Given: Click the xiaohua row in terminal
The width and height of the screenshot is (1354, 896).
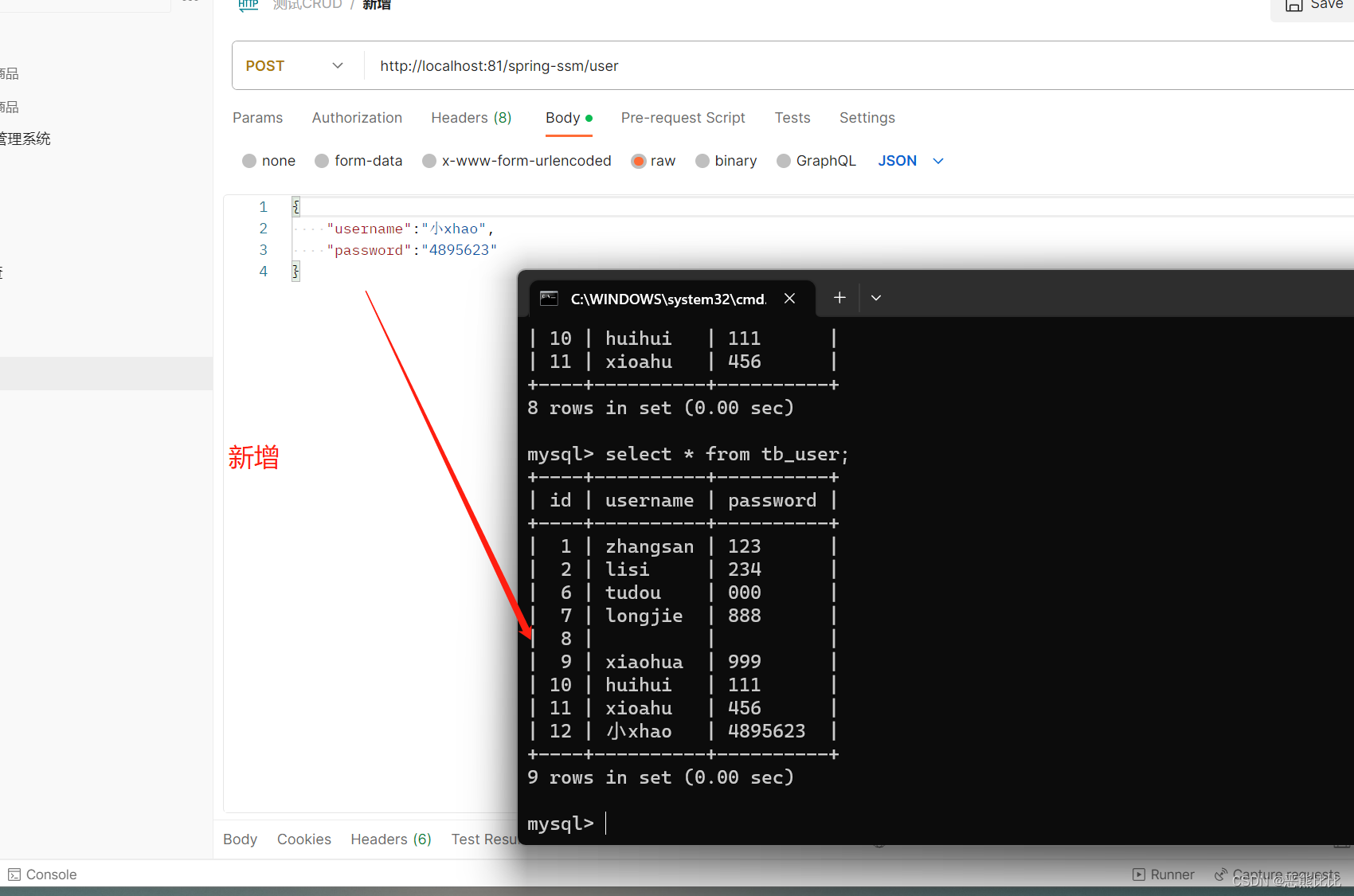Looking at the screenshot, I should [683, 662].
